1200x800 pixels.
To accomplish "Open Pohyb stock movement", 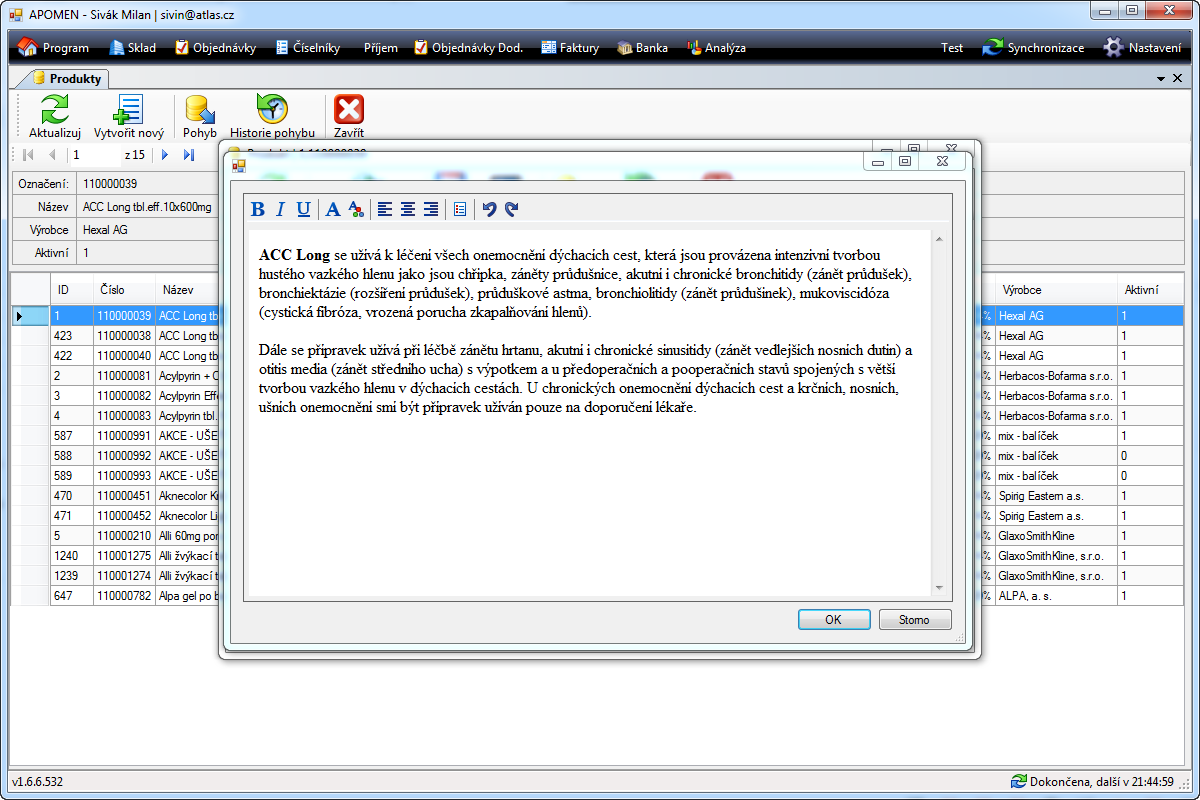I will 200,116.
